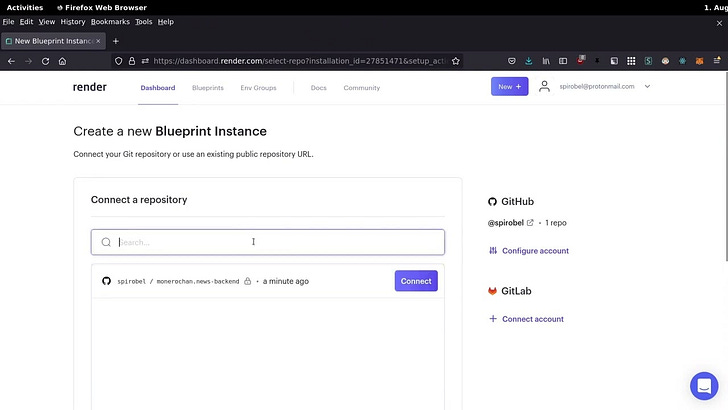The height and width of the screenshot is (410, 728).
Task: Open the Bookmarks menu
Action: coord(110,22)
